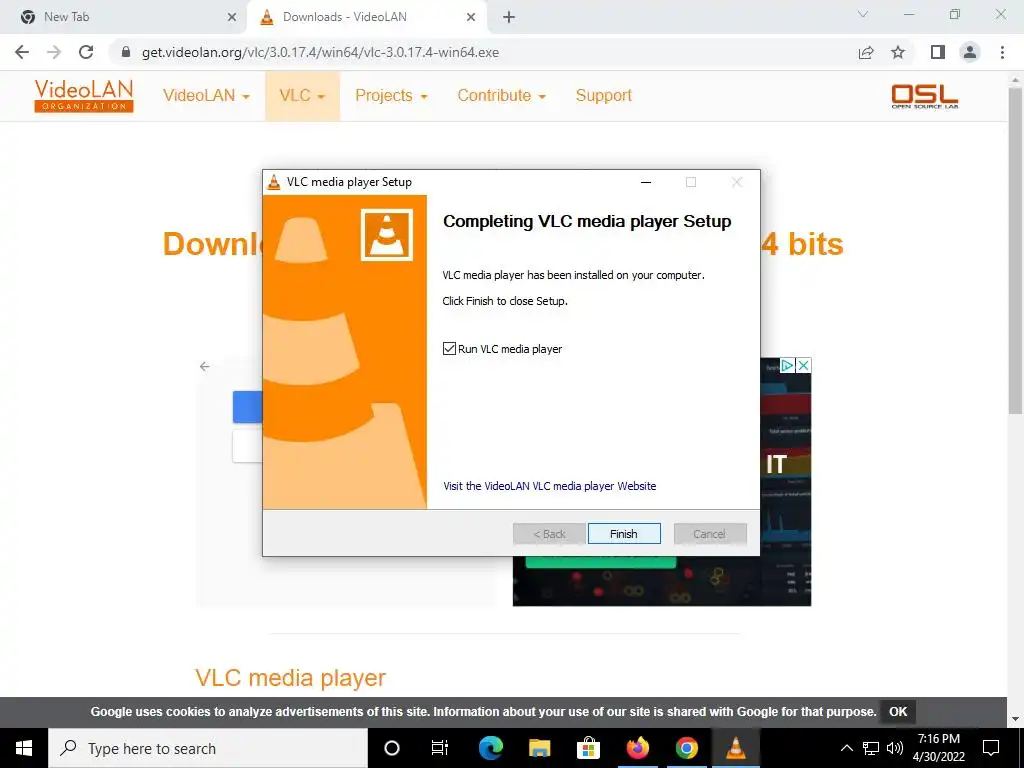Image resolution: width=1024 pixels, height=768 pixels.
Task: Click the Chrome back arrow
Action: coord(22,52)
